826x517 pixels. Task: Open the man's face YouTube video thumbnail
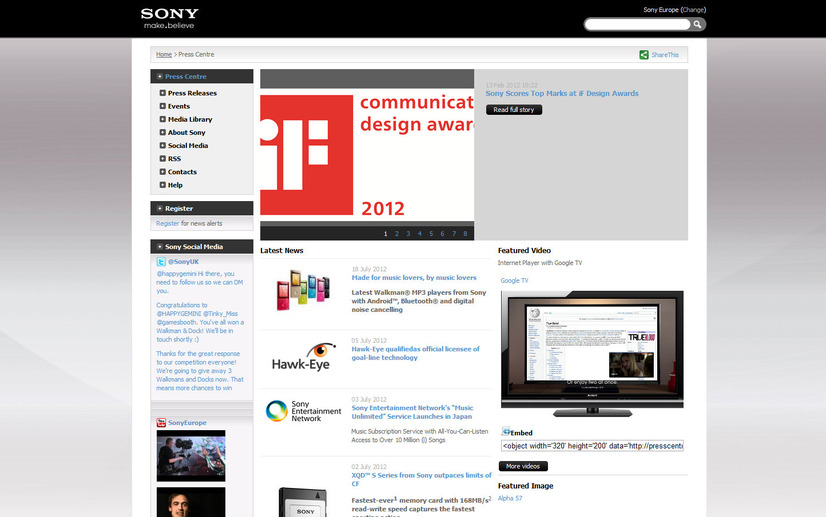pos(191,502)
